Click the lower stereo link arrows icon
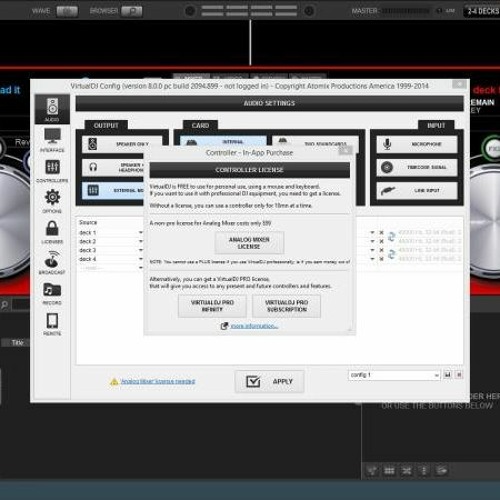This screenshot has width=500, height=500. tap(391, 254)
